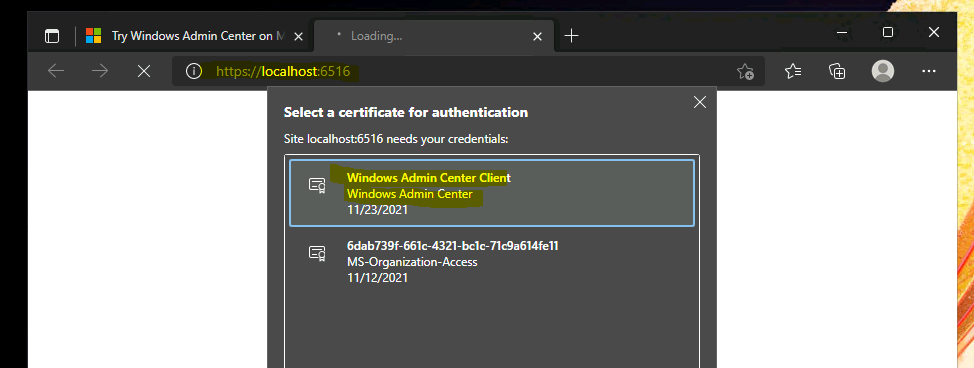This screenshot has height=368, width=974.
Task: Open the Collections icon
Action: (x=837, y=71)
